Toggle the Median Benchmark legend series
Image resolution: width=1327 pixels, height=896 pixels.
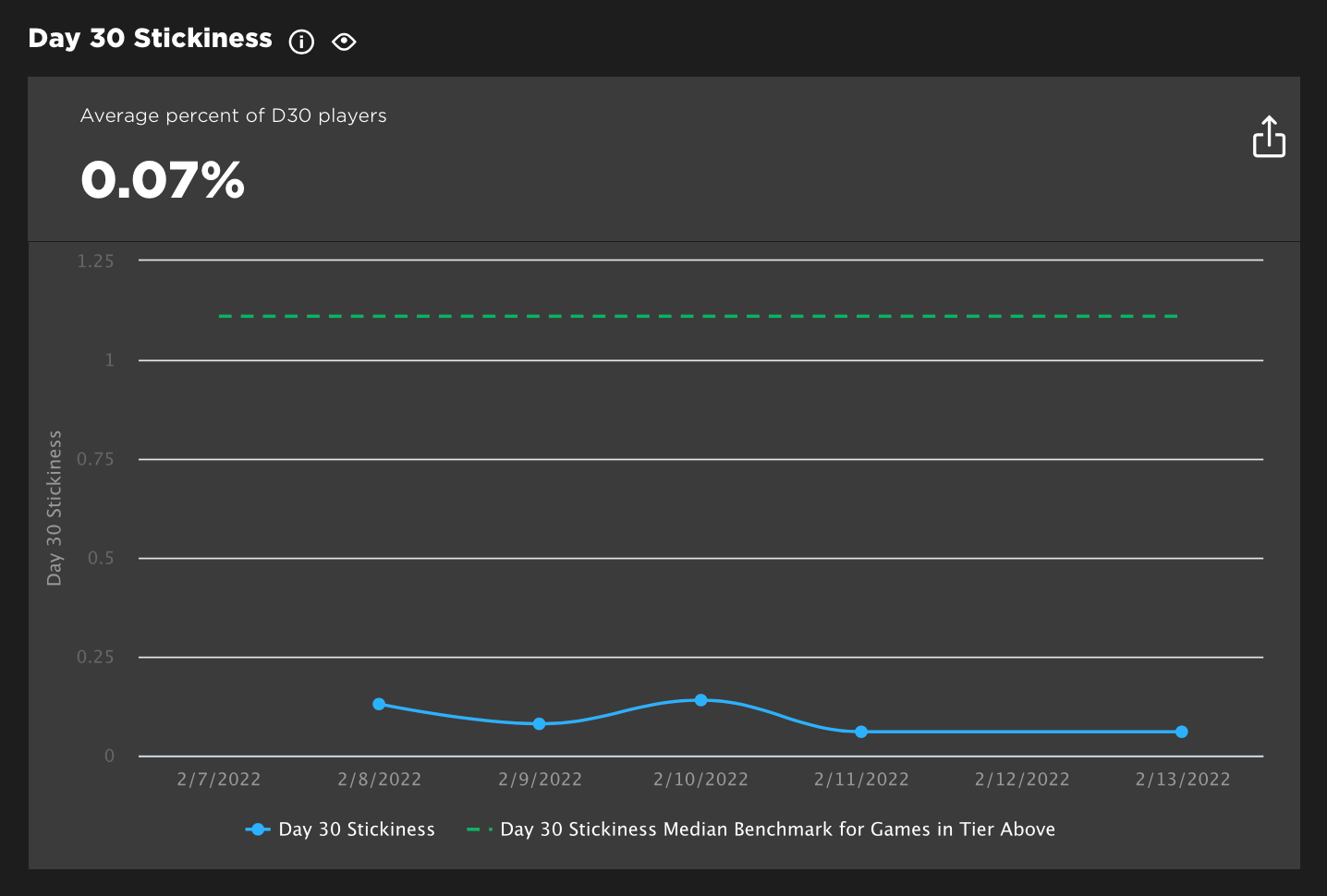pyautogui.click(x=761, y=829)
